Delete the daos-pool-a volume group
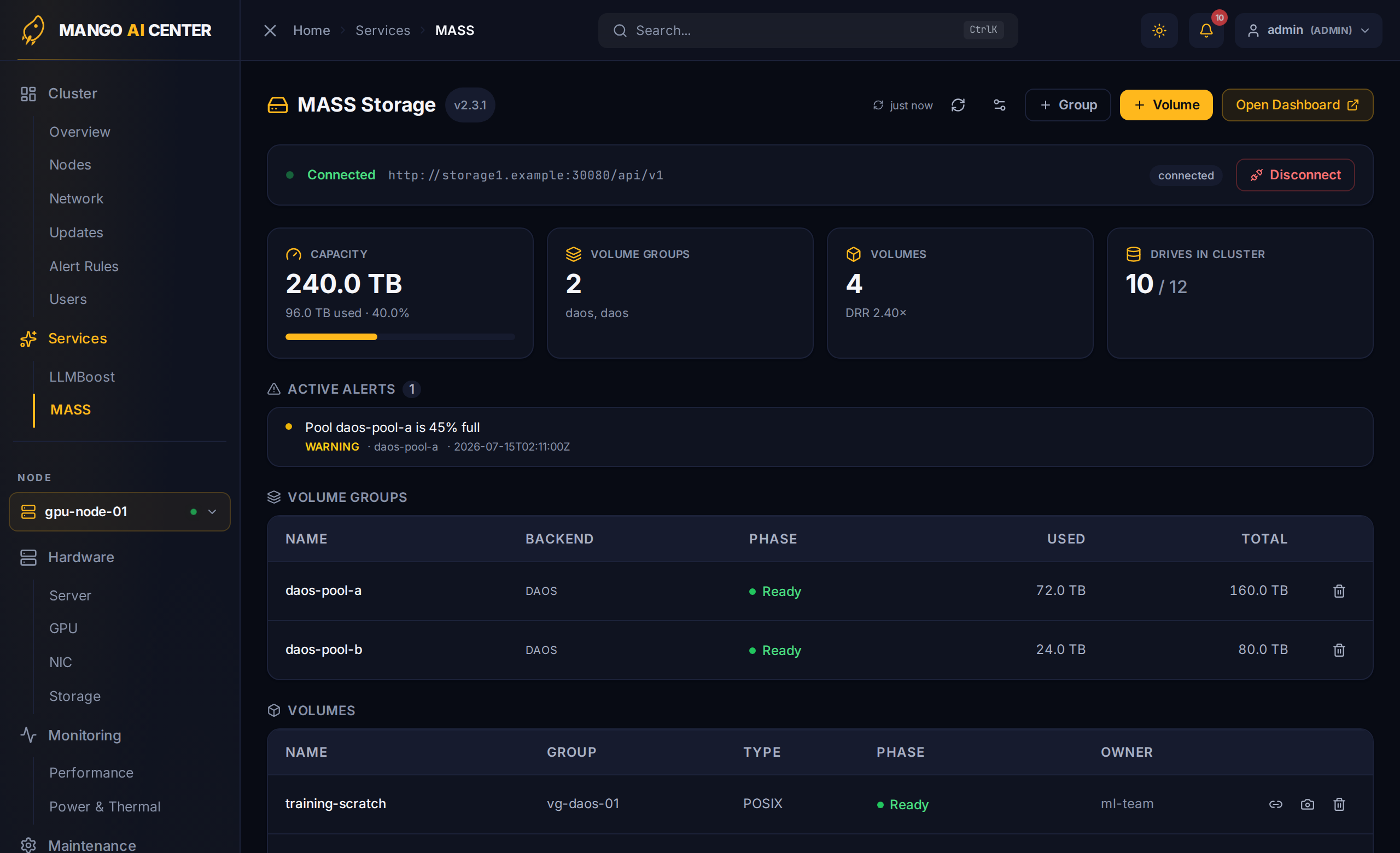1400x853 pixels. point(1339,591)
